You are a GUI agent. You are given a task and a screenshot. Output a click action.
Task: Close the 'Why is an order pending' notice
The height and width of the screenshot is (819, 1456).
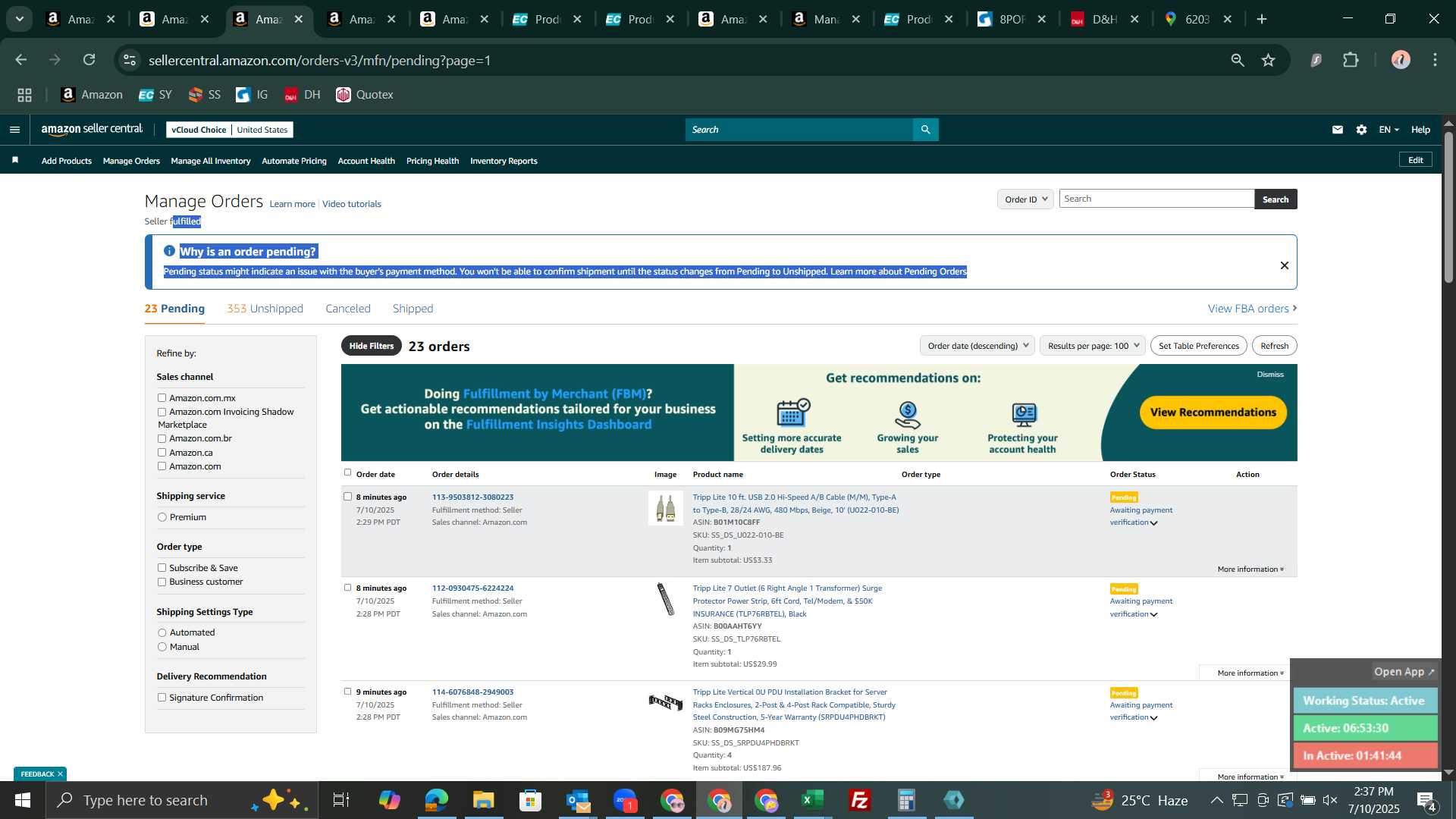1284,265
